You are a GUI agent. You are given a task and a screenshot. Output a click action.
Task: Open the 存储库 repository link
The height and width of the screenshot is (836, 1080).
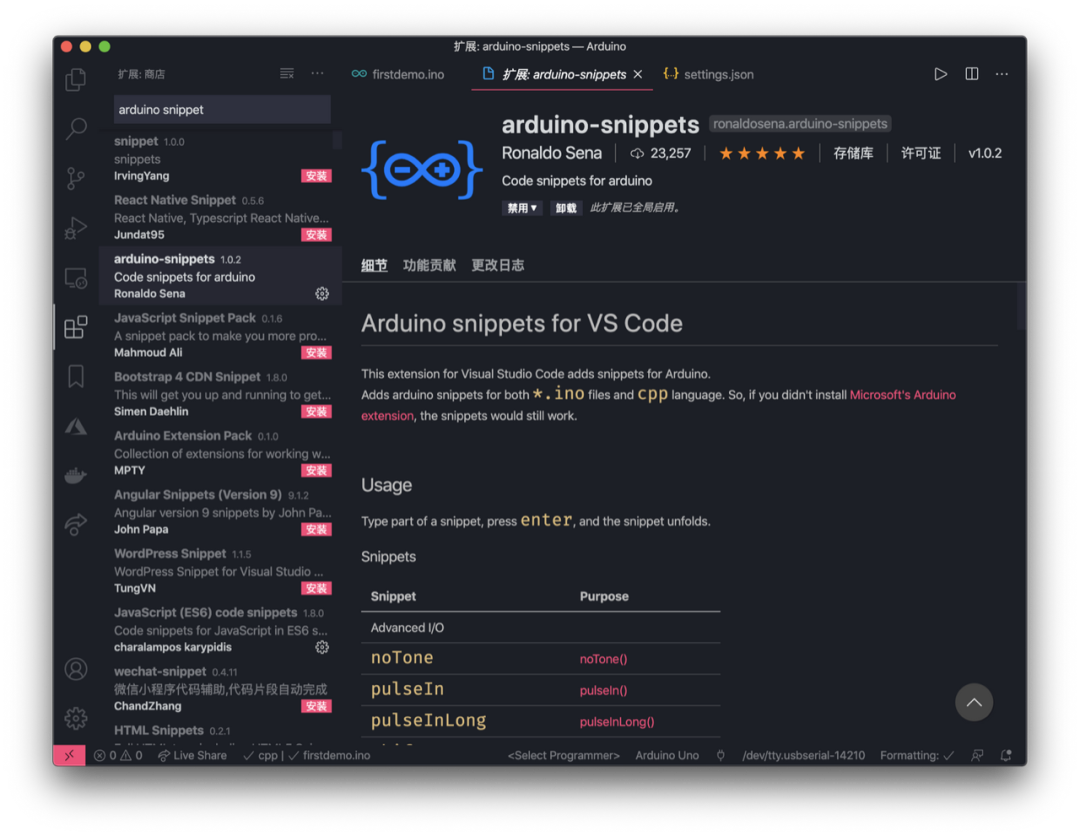(853, 153)
